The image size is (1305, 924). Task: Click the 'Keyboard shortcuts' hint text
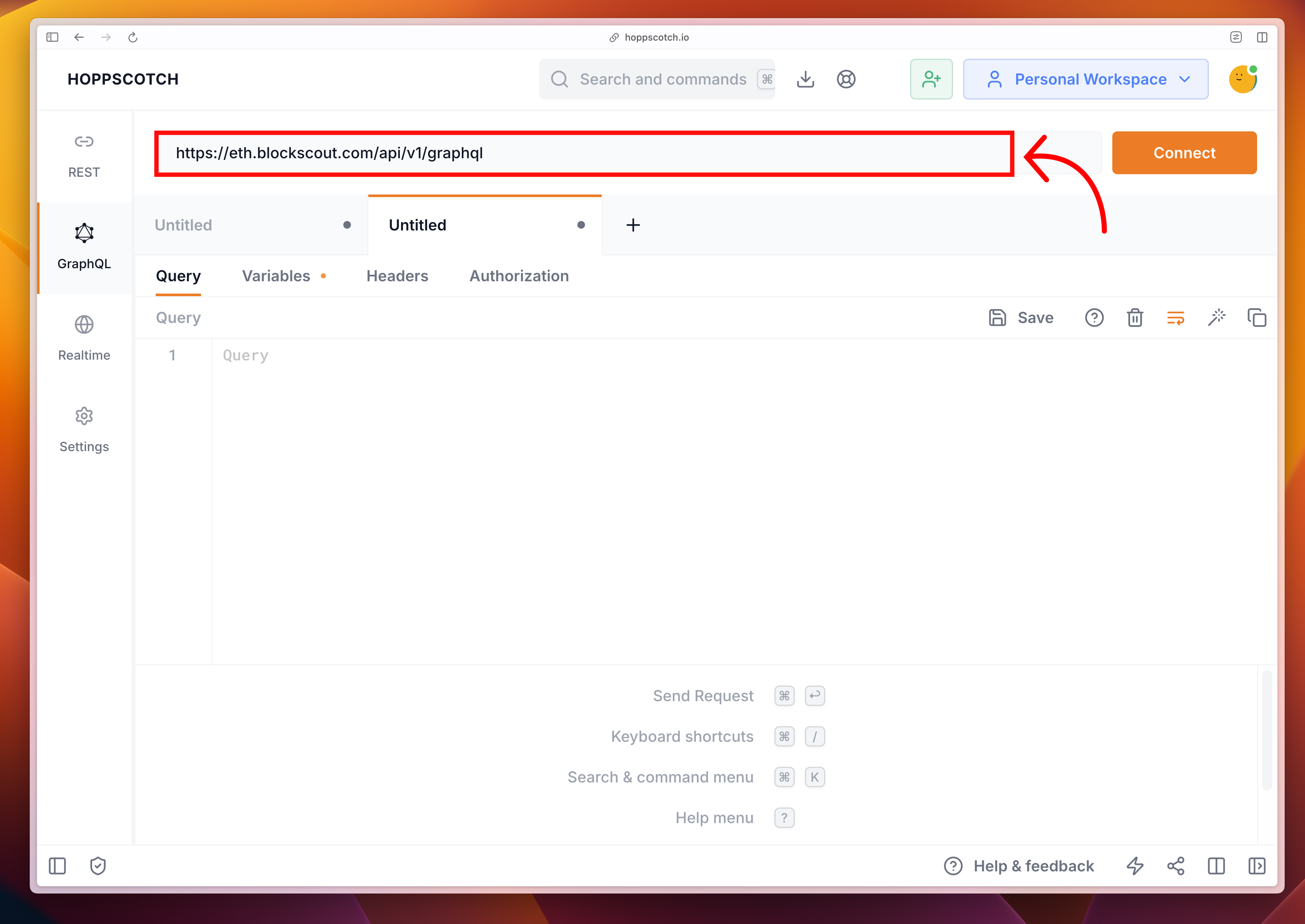click(682, 736)
